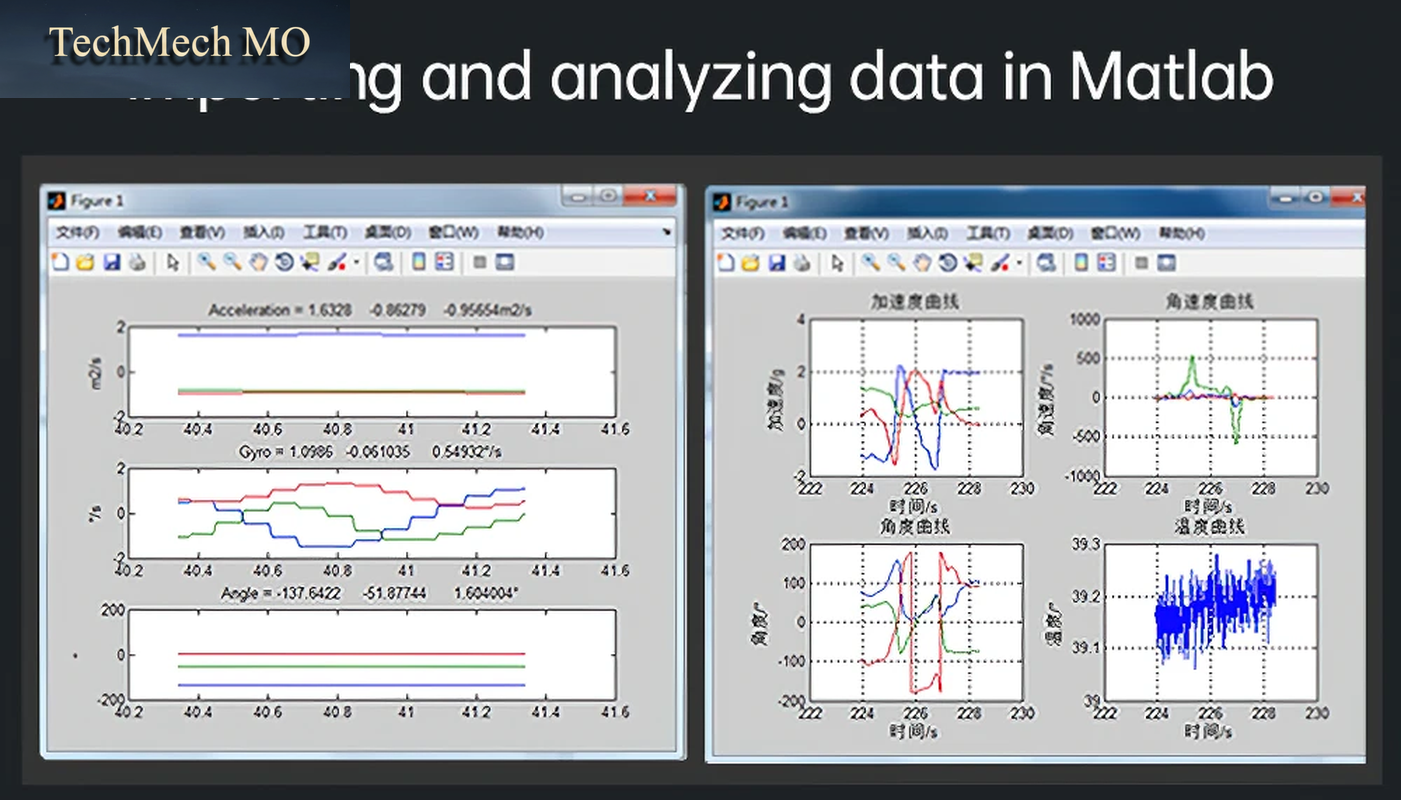Click inside the 角速度曲线 subplot axes
Viewport: 1401px width, 800px height.
click(x=1211, y=397)
